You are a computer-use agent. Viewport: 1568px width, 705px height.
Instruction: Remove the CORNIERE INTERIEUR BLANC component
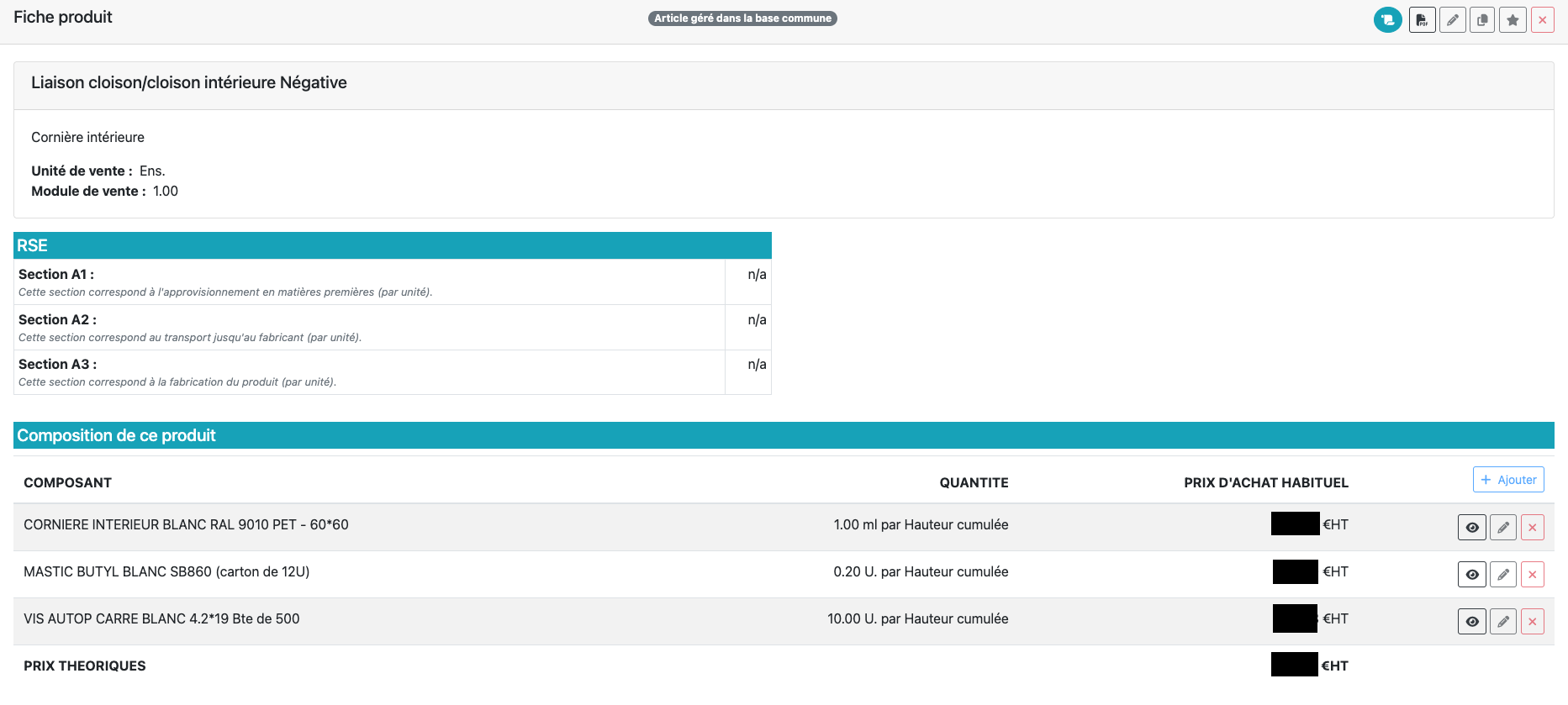(1533, 528)
